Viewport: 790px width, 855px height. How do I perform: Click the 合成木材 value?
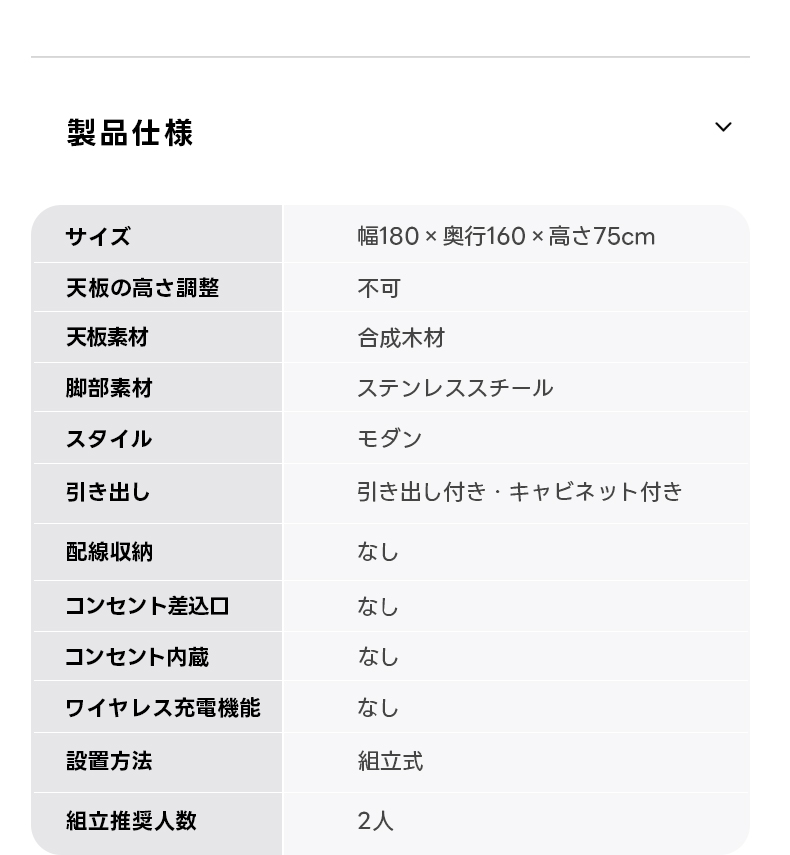coord(401,338)
